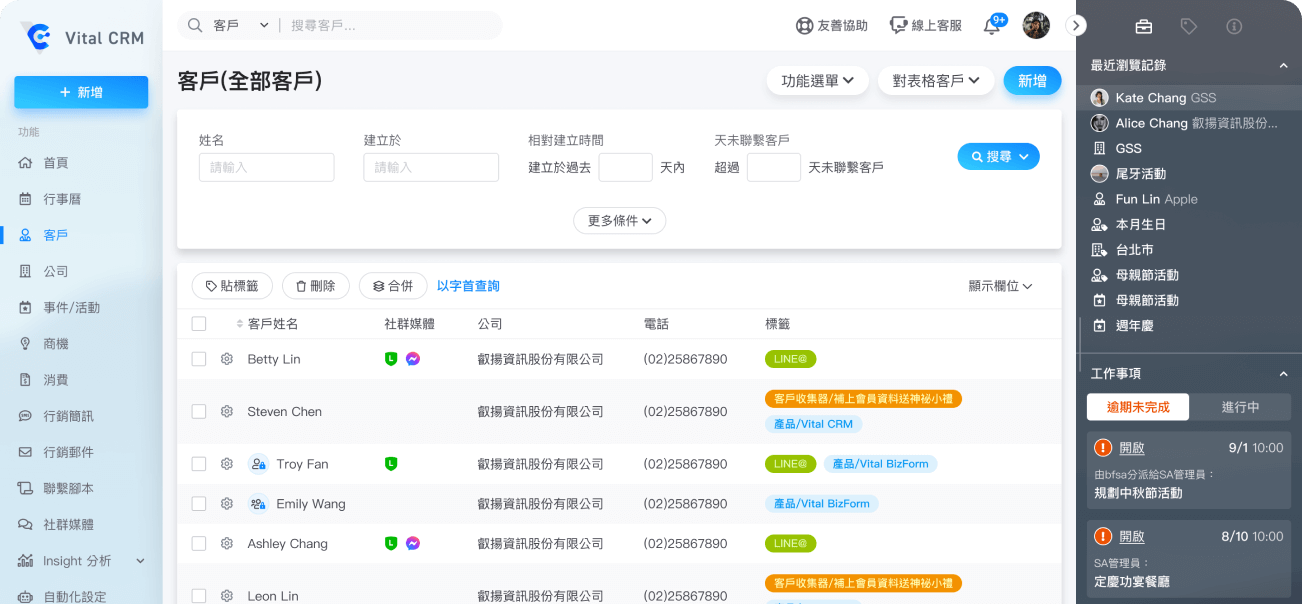Open the 功能選單 dropdown

coord(817,81)
